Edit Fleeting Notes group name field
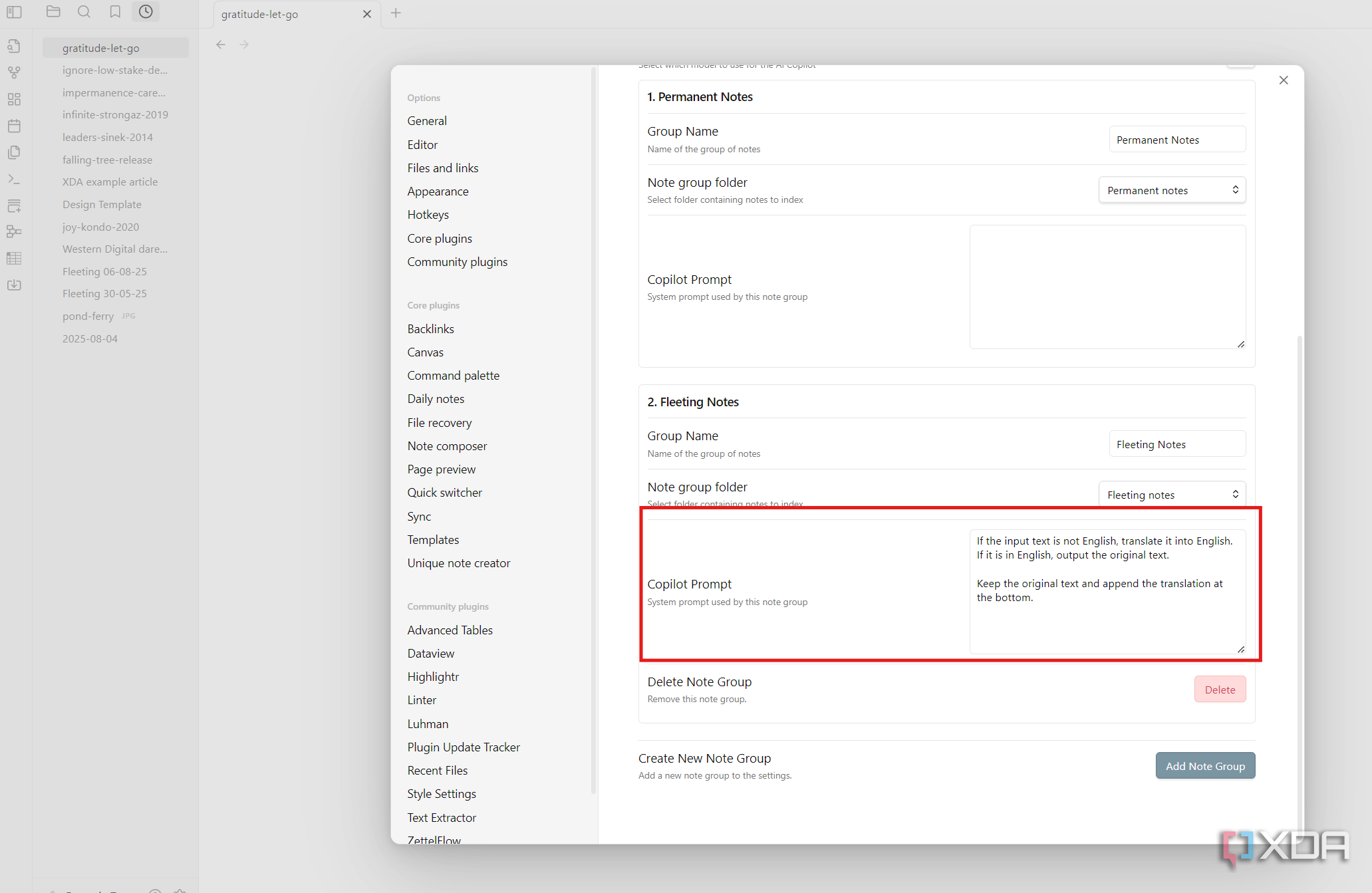 click(1177, 444)
